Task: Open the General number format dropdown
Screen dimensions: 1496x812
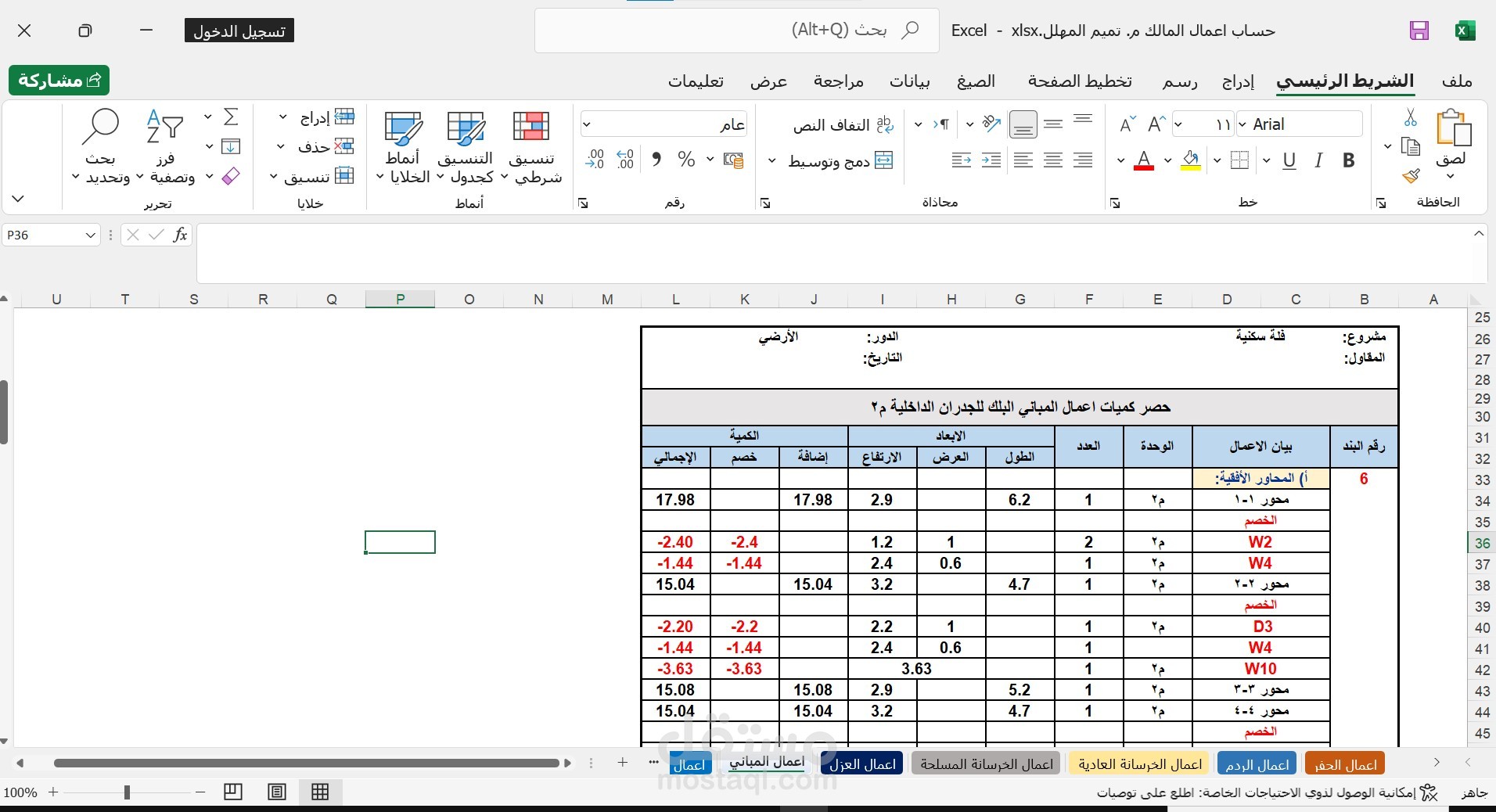Action: pyautogui.click(x=587, y=124)
